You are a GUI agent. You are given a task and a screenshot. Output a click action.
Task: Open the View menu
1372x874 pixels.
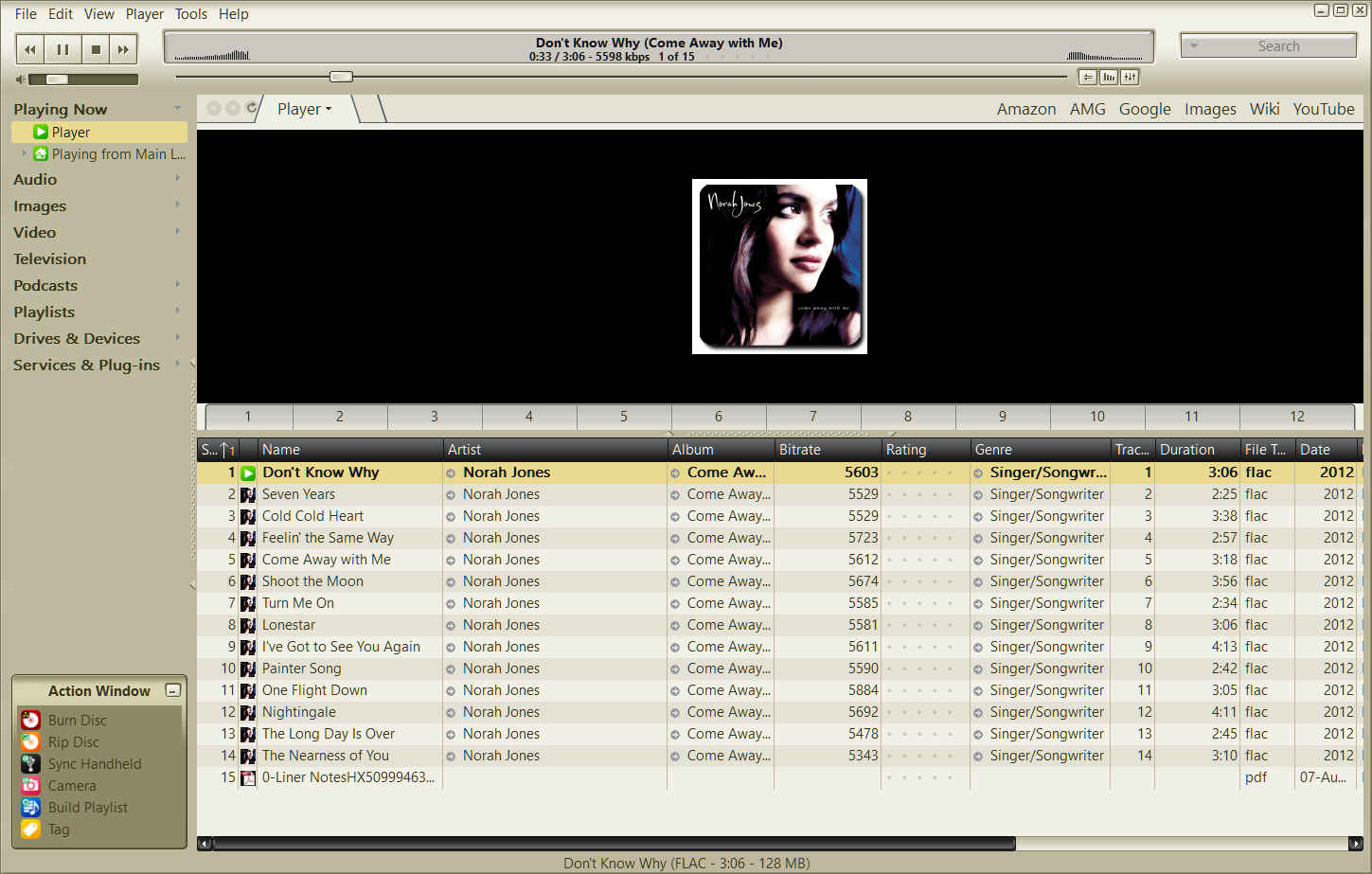pyautogui.click(x=98, y=14)
